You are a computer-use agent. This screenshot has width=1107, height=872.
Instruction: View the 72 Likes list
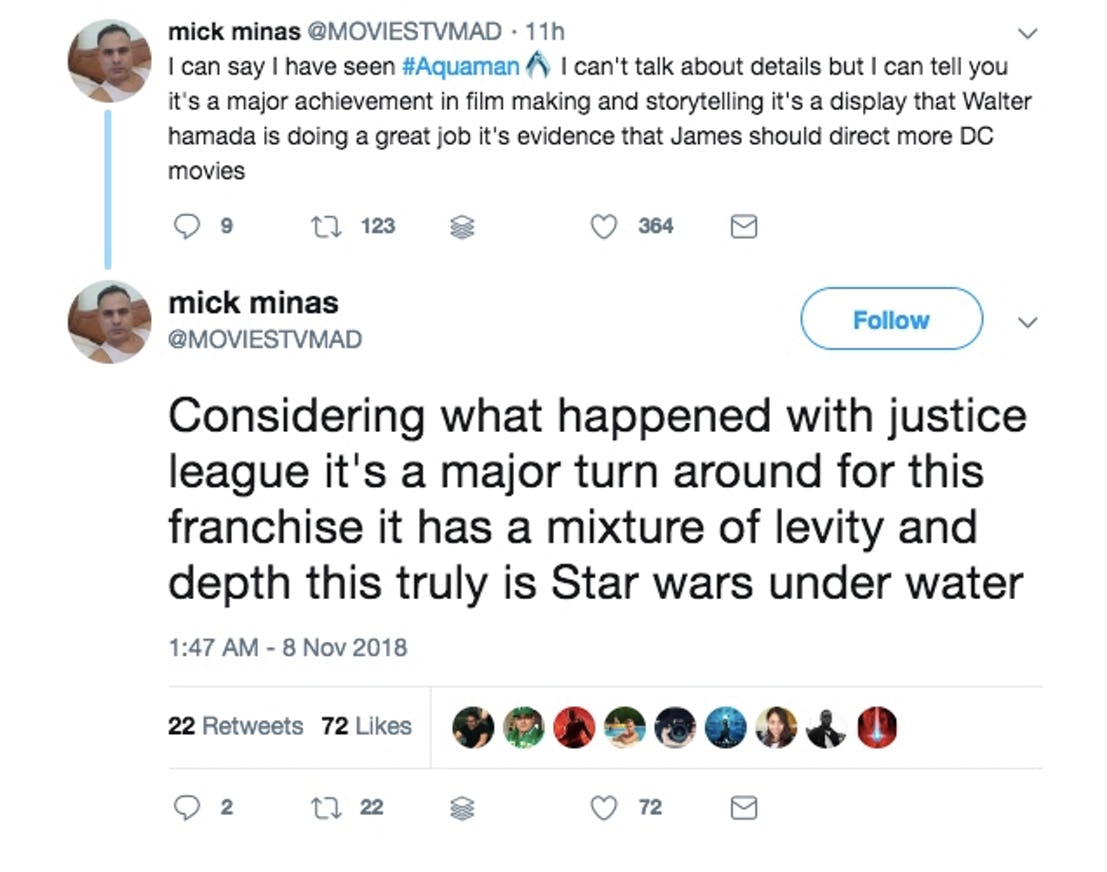pos(366,726)
